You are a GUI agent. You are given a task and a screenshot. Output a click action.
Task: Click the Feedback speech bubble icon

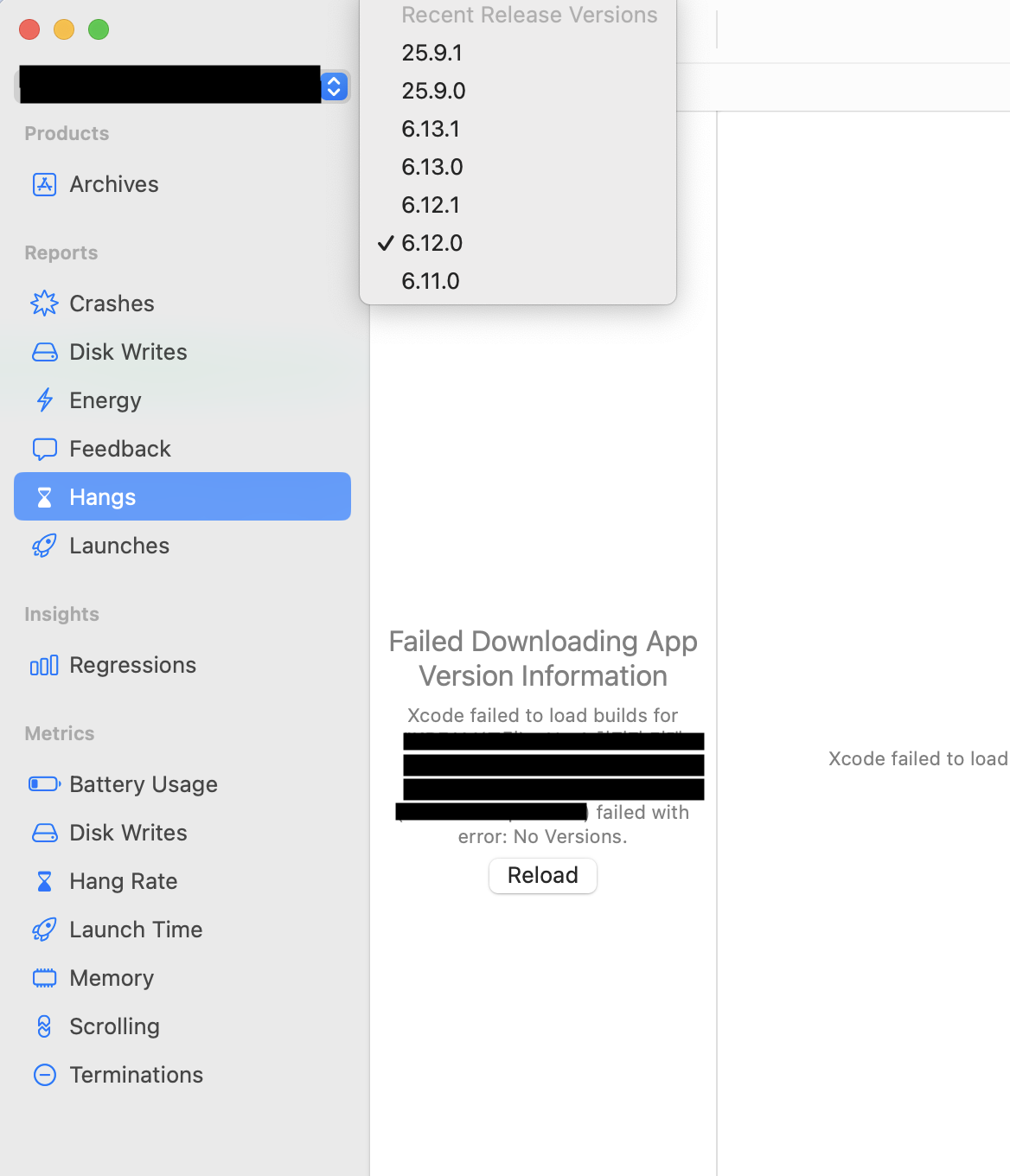point(44,449)
